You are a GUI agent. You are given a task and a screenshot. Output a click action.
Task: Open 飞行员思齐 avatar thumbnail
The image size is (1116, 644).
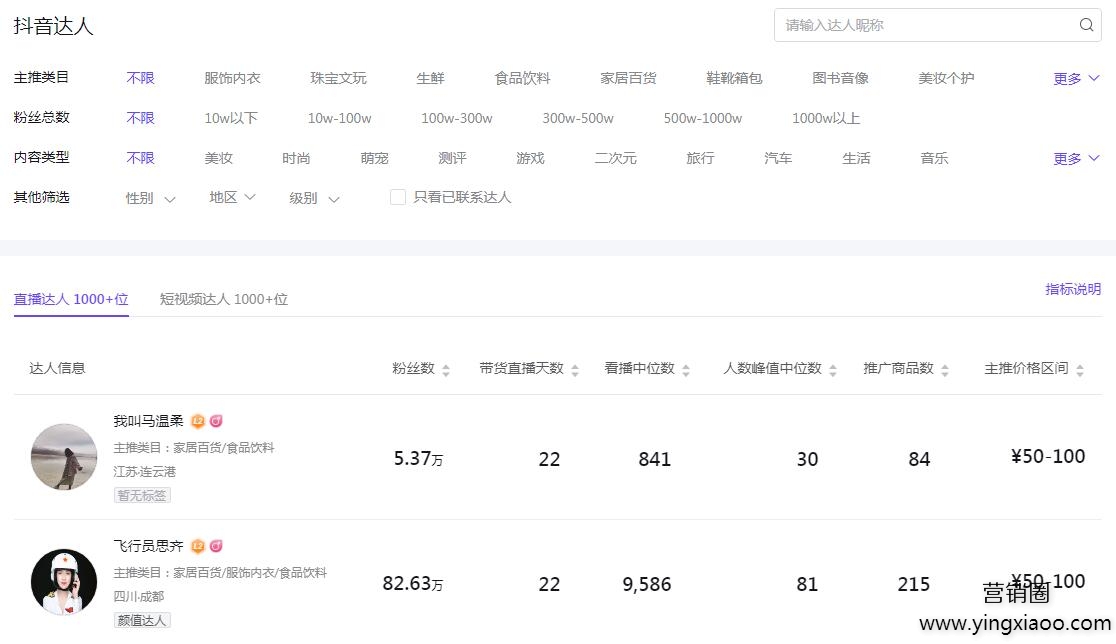pyautogui.click(x=64, y=582)
